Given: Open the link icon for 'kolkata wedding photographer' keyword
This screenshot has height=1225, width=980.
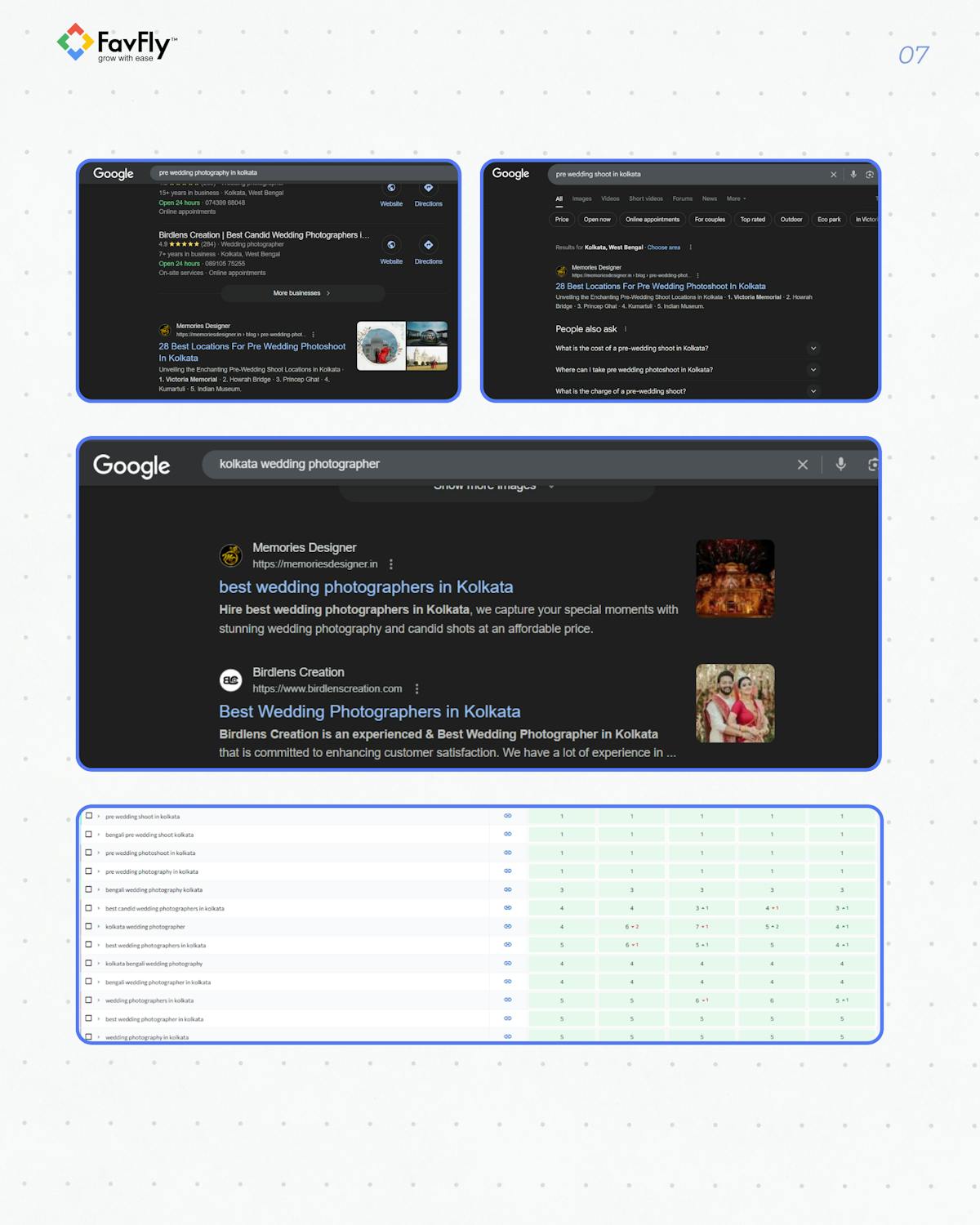Looking at the screenshot, I should 507,926.
